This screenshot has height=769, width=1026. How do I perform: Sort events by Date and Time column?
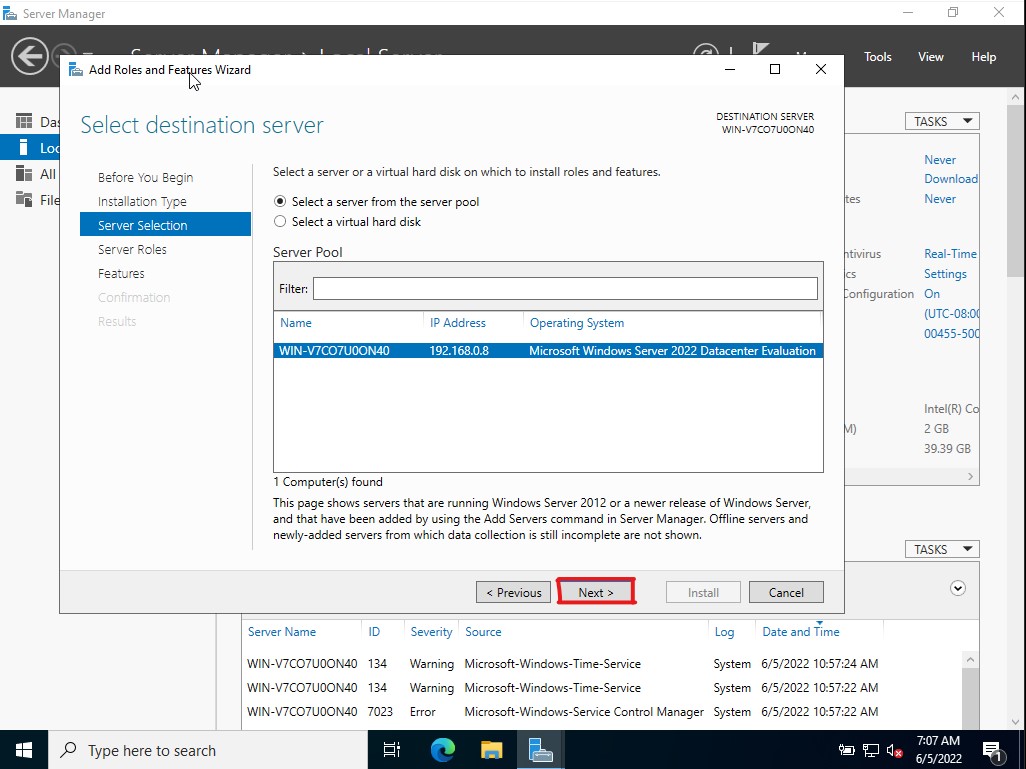click(800, 632)
